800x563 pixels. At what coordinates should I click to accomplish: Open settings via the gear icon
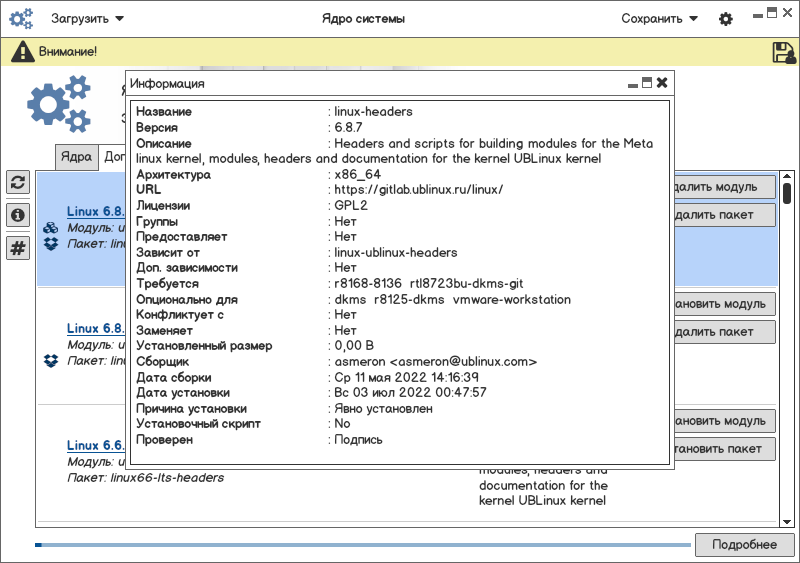[726, 19]
